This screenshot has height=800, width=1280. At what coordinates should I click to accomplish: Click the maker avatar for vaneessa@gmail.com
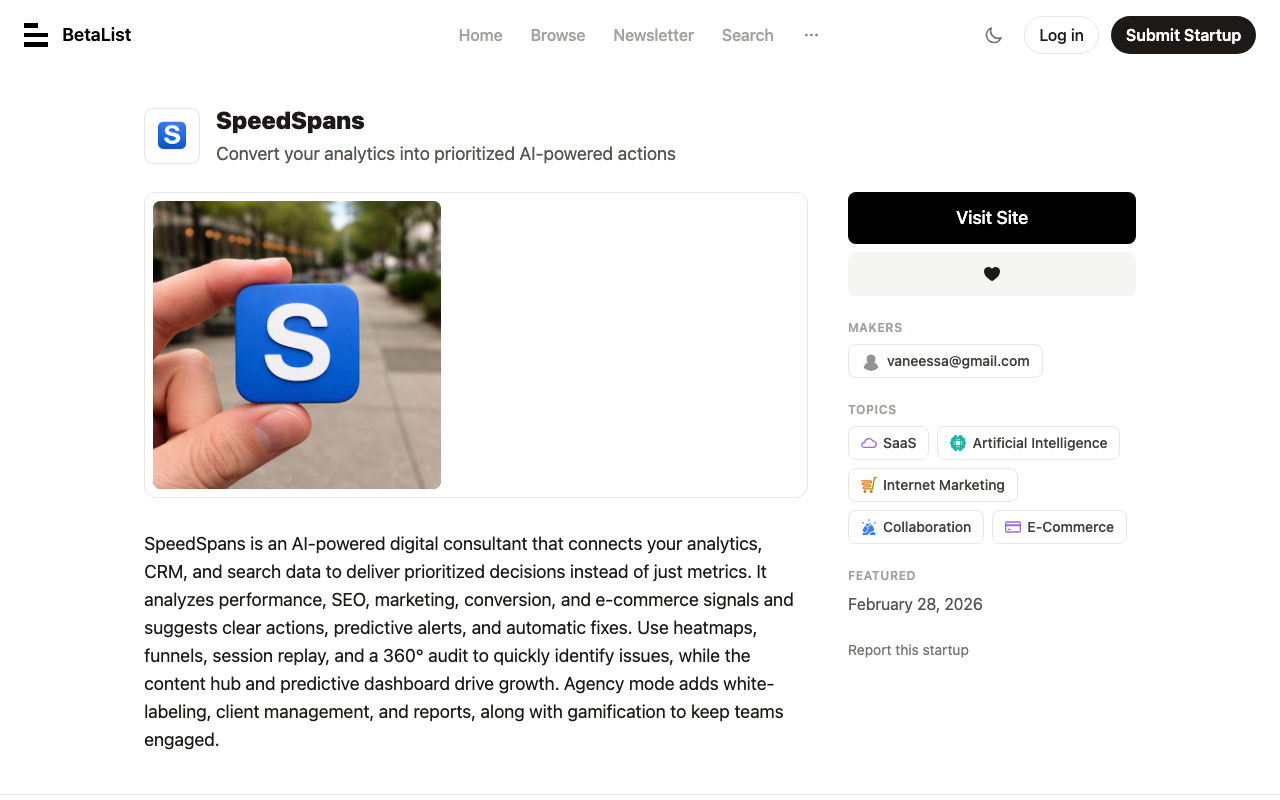pos(871,362)
